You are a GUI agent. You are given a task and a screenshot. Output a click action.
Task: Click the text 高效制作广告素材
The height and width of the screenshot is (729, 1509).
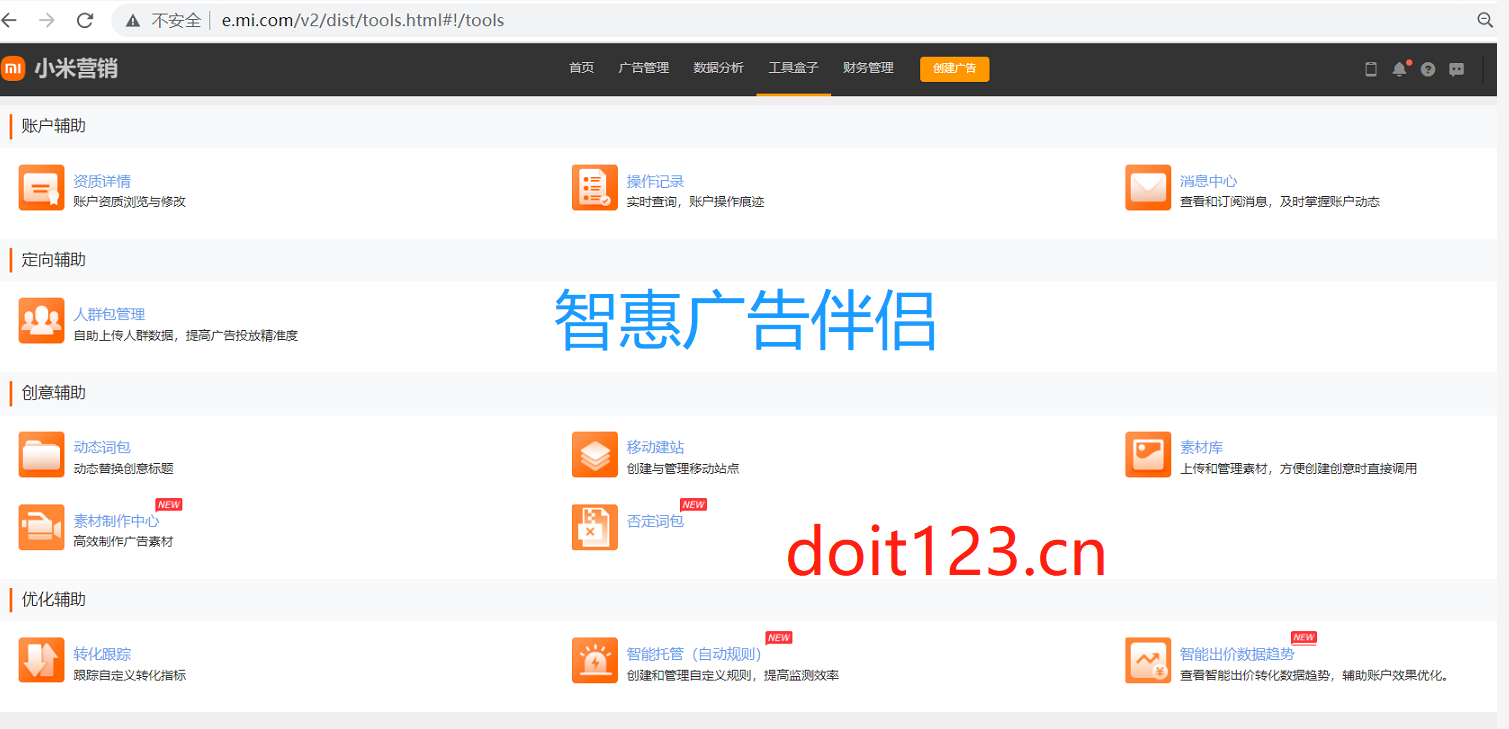point(123,542)
